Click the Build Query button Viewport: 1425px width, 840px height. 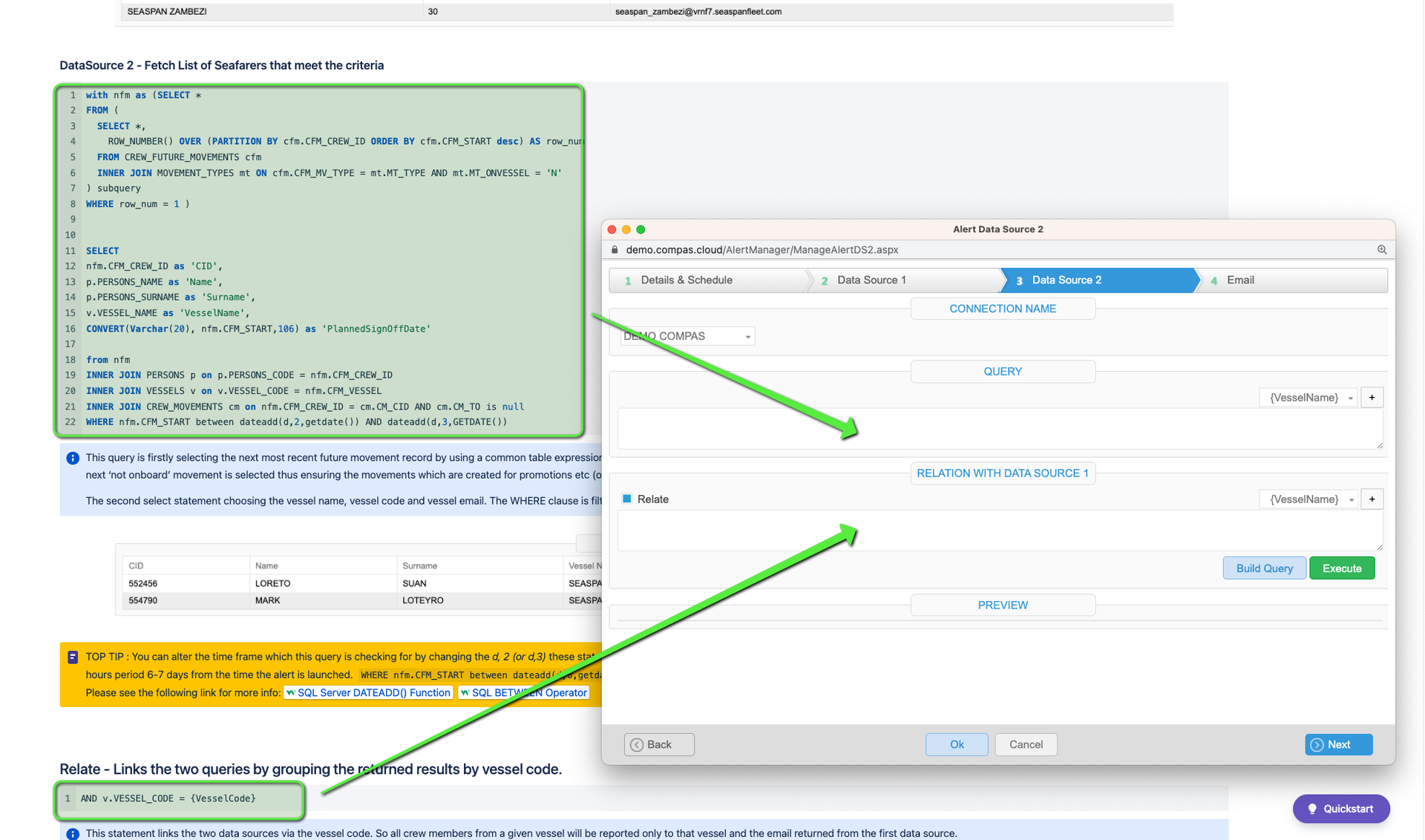point(1264,568)
